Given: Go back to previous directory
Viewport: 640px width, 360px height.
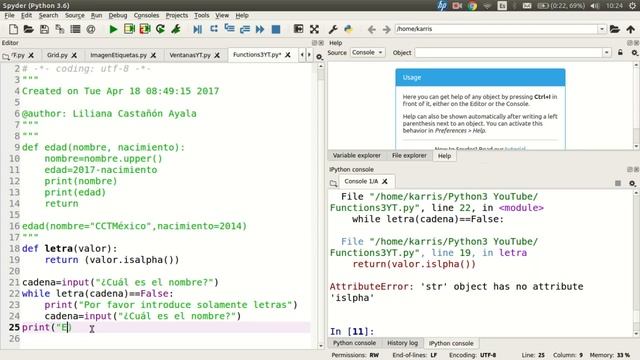Looking at the screenshot, I should [x=371, y=29].
